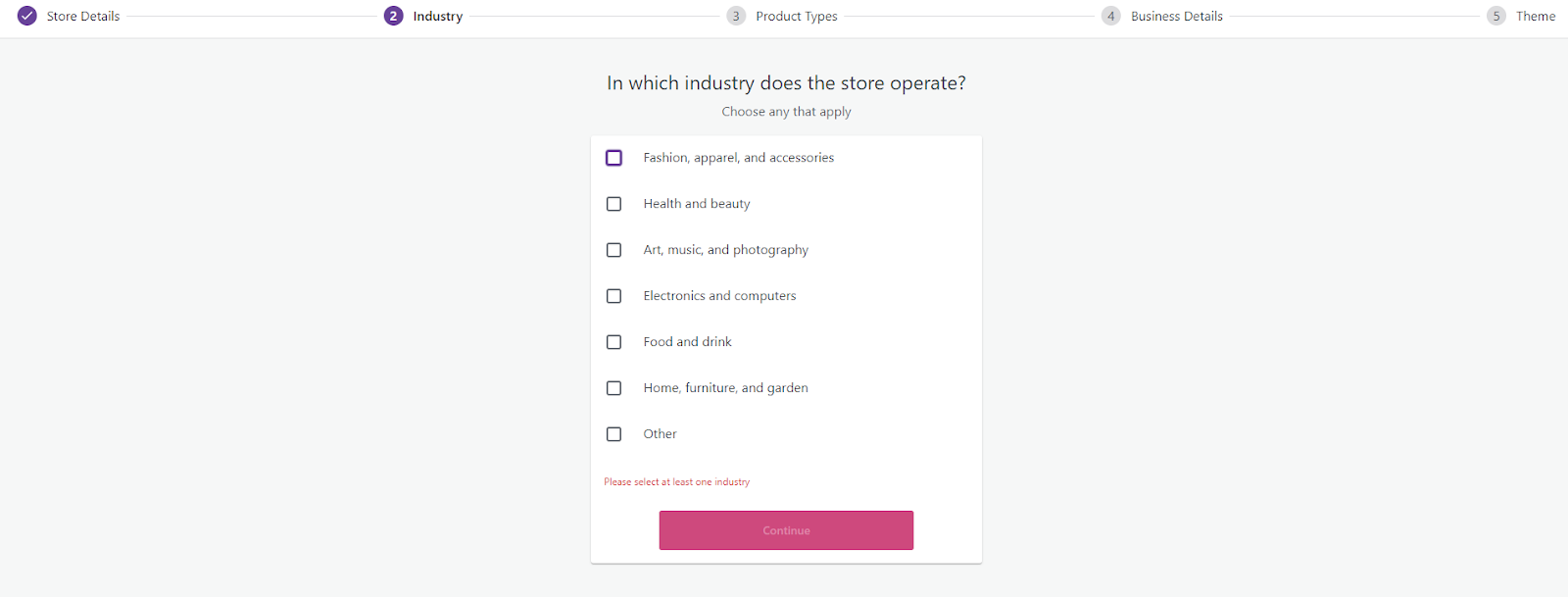This screenshot has width=1568, height=597.
Task: Tick the Fashion, apparel, and accessories checkbox
Action: [613, 158]
